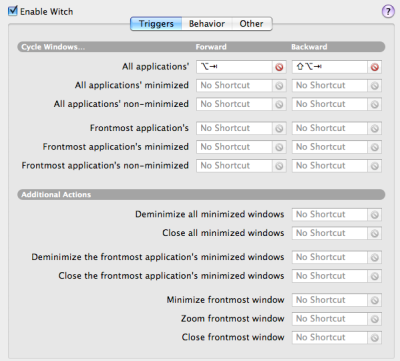Clear icon for Minimize frontmost window

(x=375, y=300)
